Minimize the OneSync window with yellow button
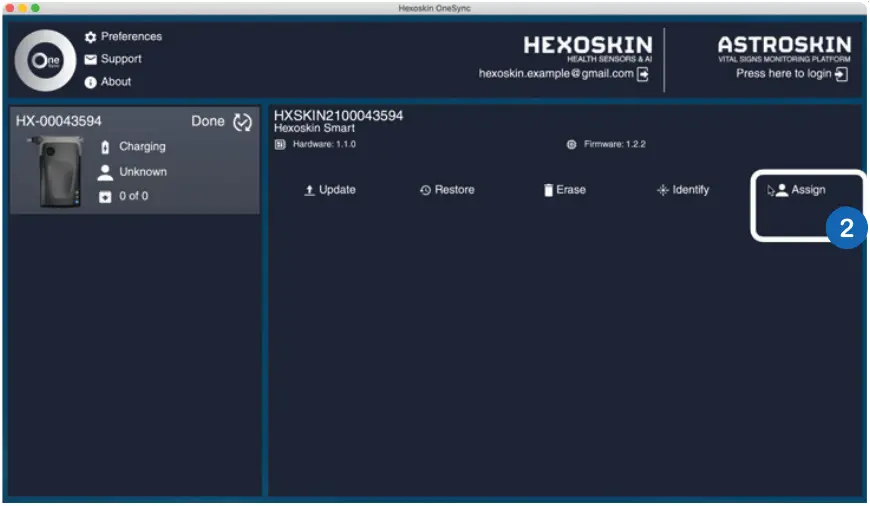 pyautogui.click(x=23, y=8)
